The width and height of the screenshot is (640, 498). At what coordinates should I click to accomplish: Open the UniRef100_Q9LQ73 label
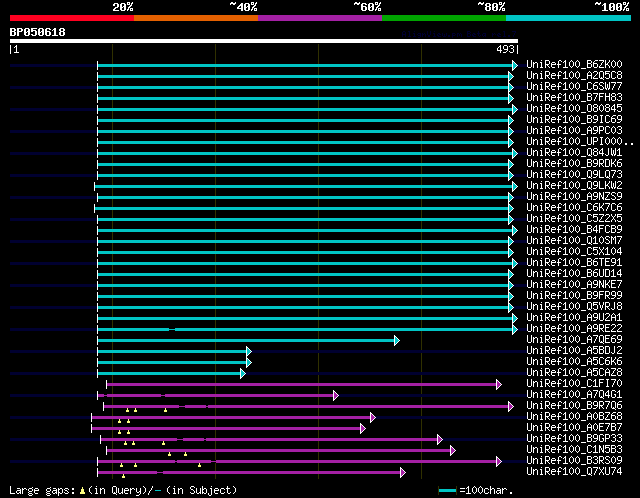click(x=574, y=175)
